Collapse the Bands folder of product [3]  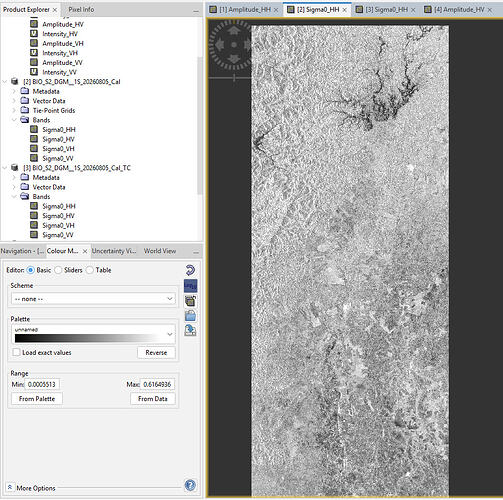[x=14, y=196]
